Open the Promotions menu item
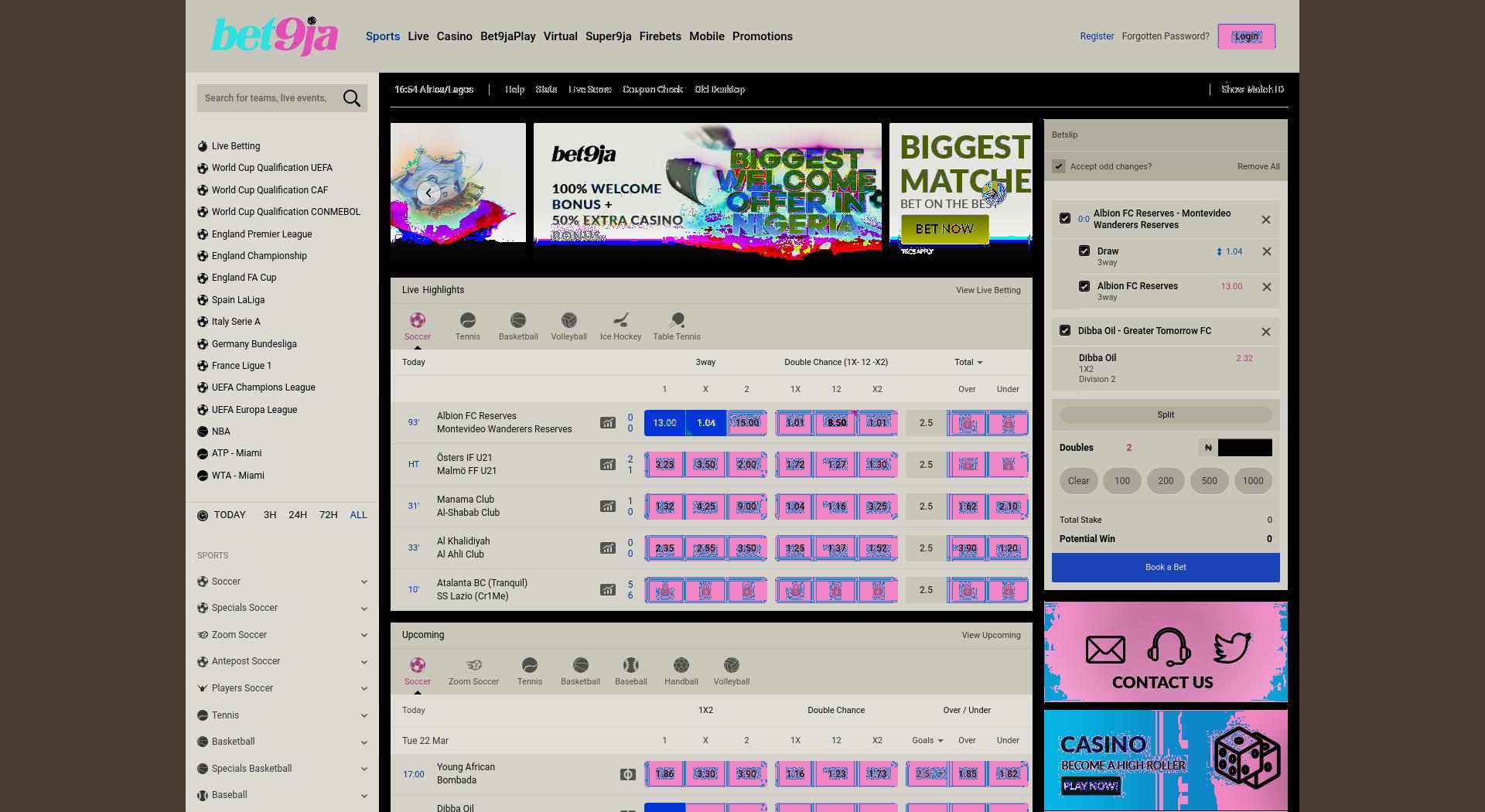Image resolution: width=1485 pixels, height=812 pixels. click(x=763, y=36)
